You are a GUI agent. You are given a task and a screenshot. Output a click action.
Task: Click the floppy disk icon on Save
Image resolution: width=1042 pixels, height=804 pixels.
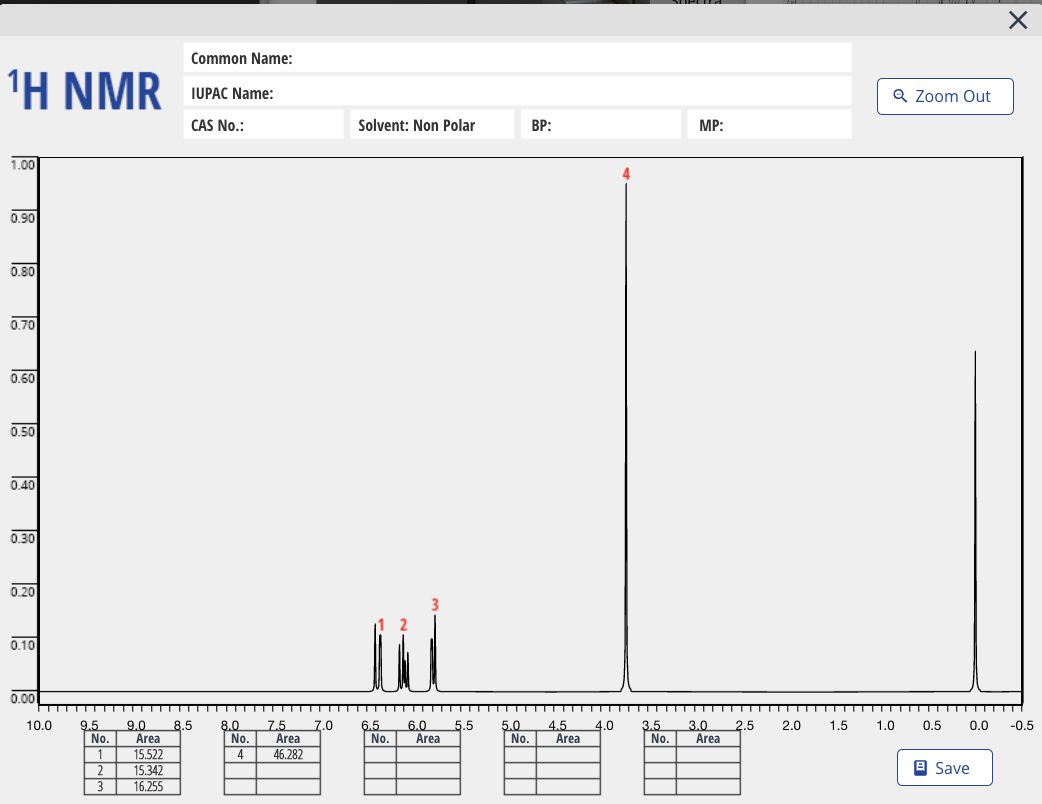coord(920,767)
